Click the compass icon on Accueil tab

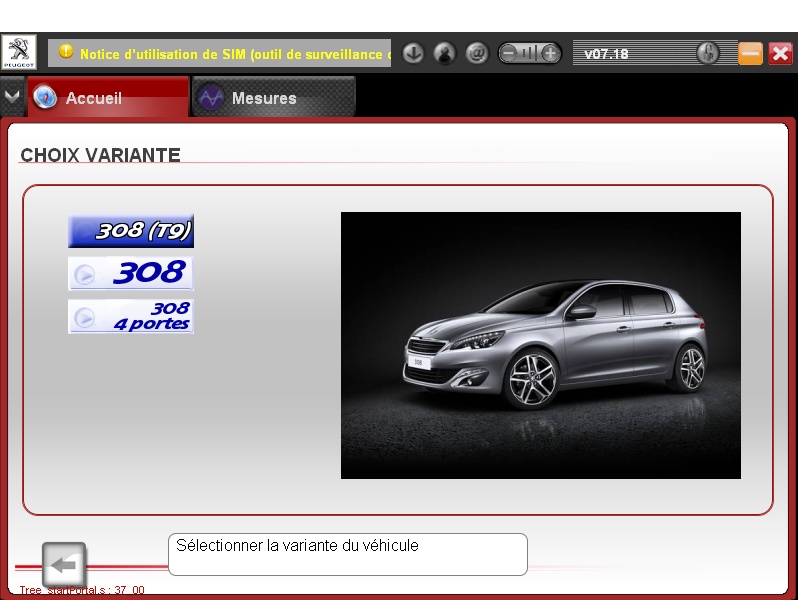[x=45, y=97]
